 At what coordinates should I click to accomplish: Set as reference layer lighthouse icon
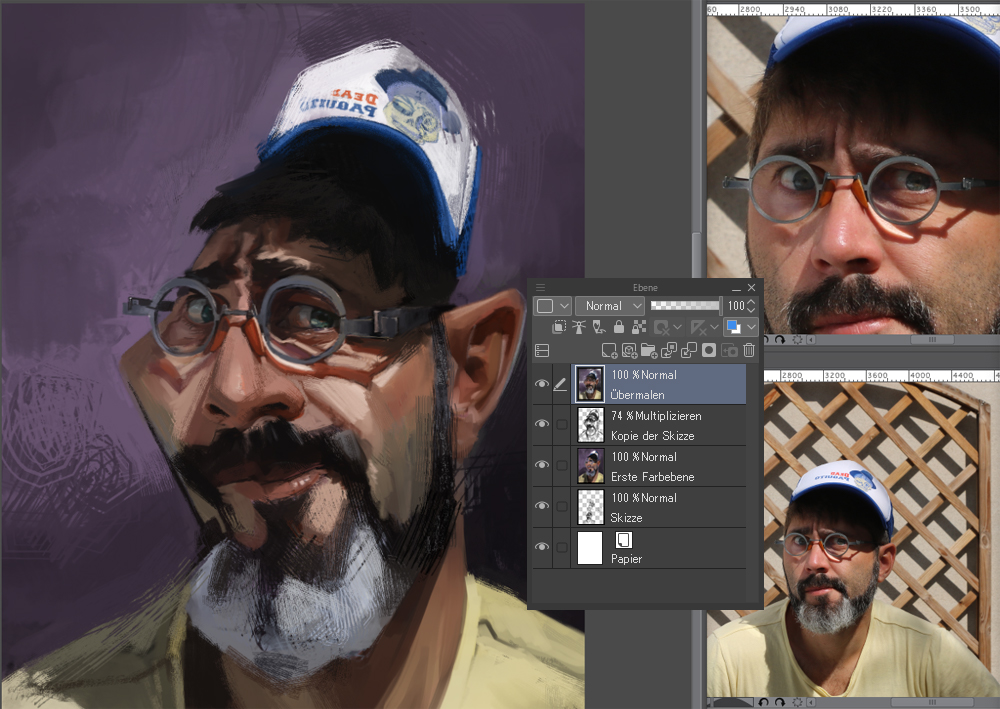[579, 327]
